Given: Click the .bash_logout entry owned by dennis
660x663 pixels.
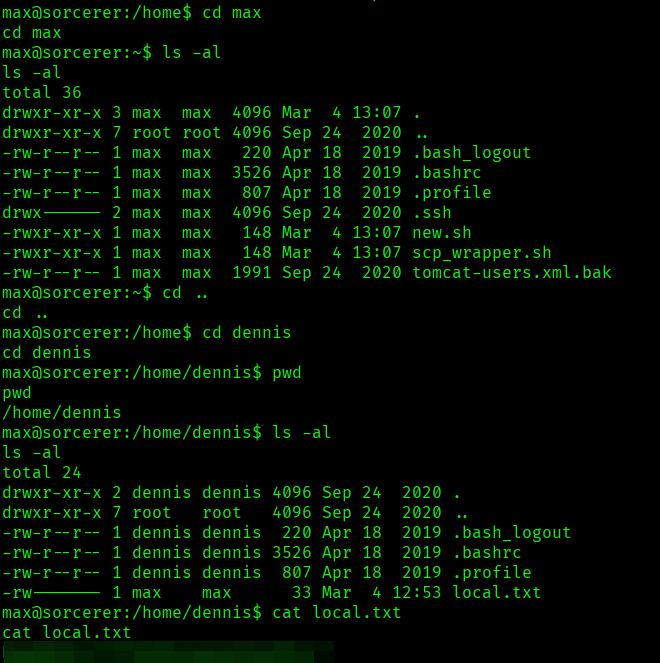Looking at the screenshot, I should point(512,532).
